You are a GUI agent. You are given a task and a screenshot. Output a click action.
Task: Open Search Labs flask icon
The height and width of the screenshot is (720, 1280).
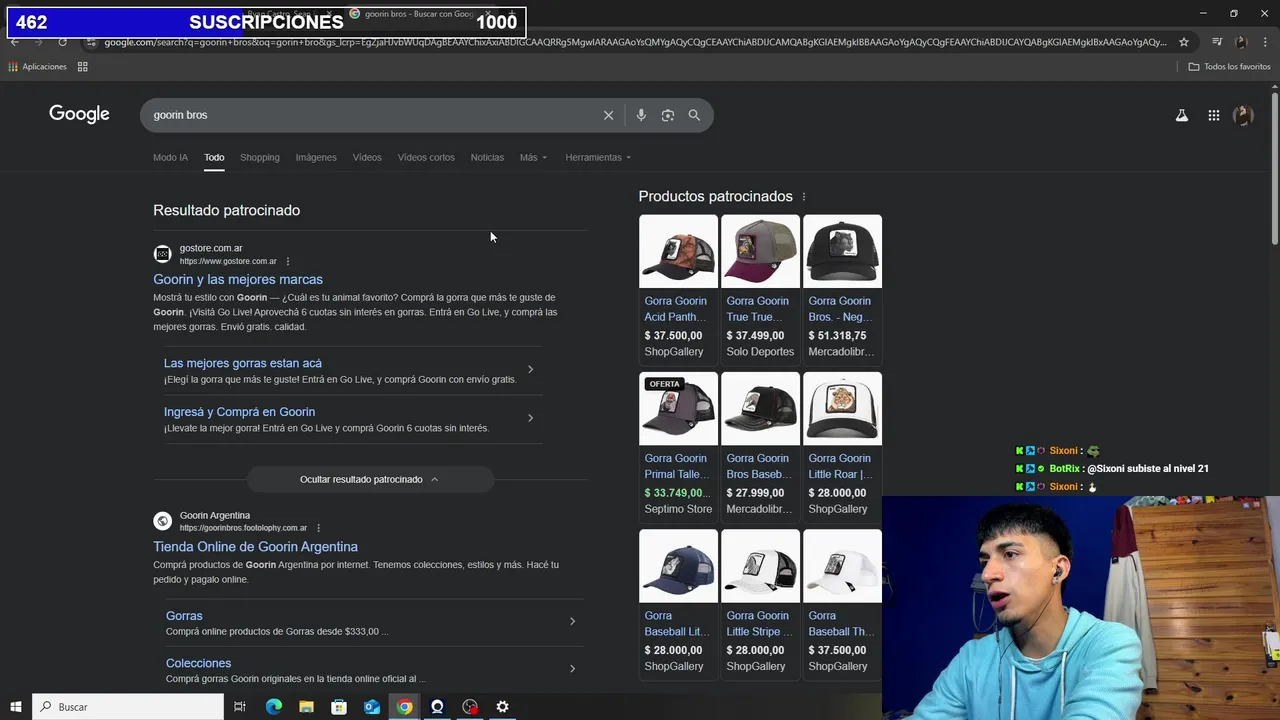pos(1182,115)
